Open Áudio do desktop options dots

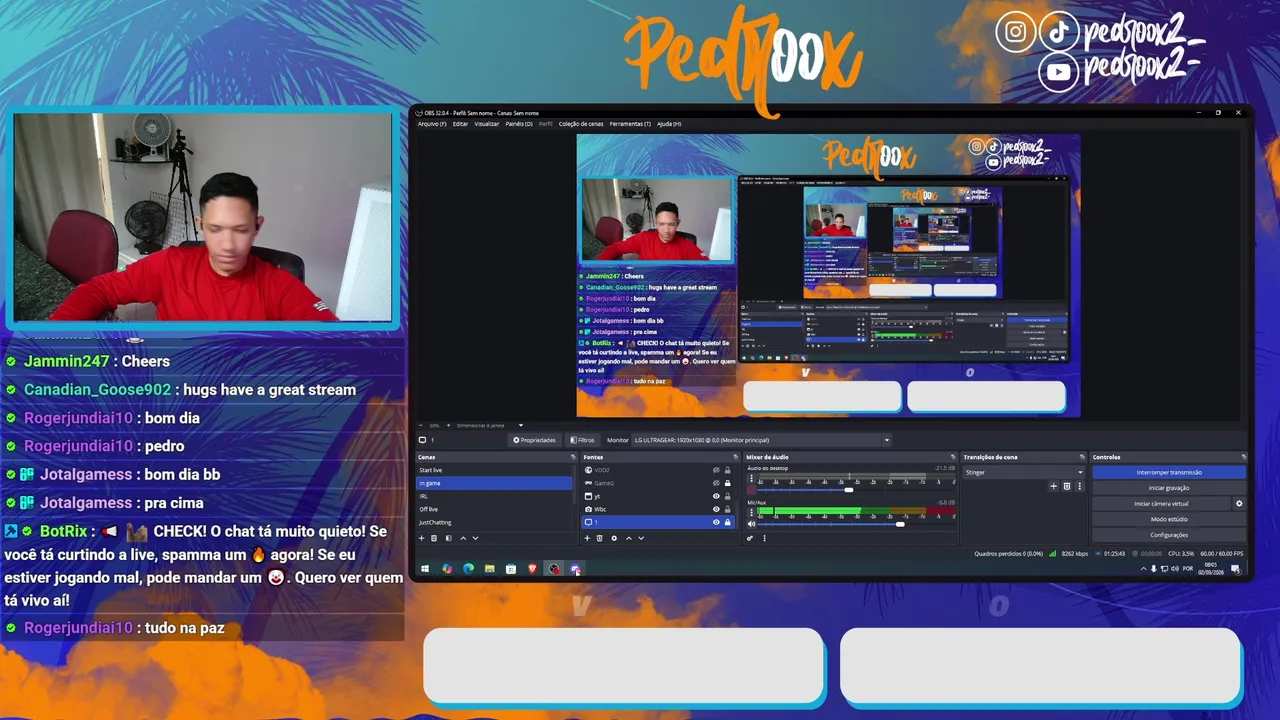click(751, 478)
